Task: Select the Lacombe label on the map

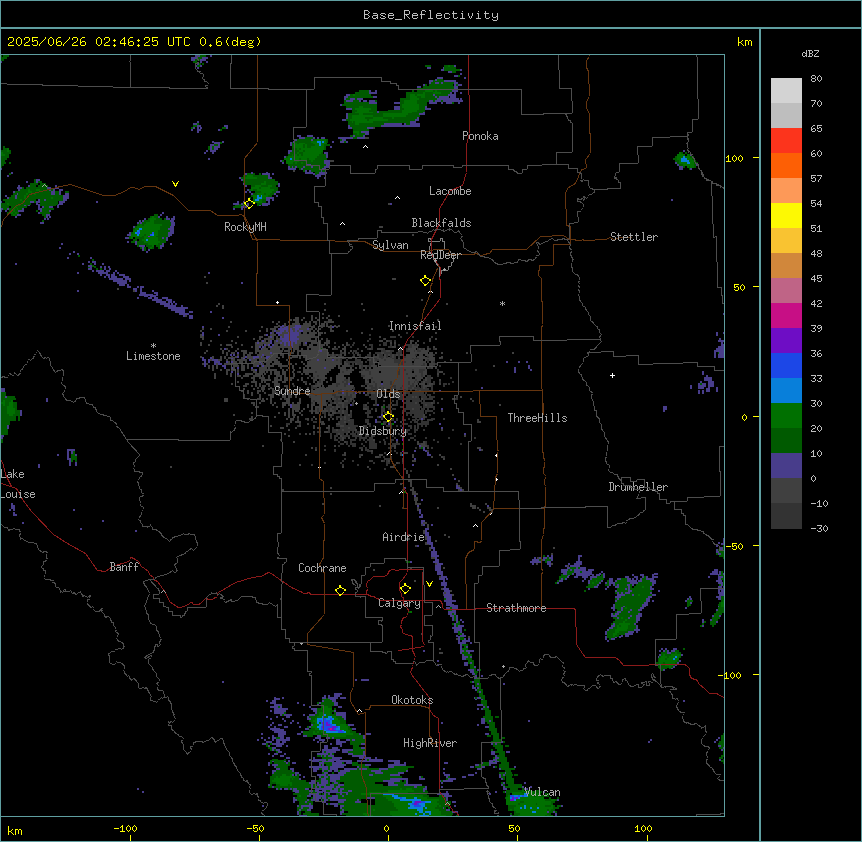Action: pyautogui.click(x=450, y=191)
